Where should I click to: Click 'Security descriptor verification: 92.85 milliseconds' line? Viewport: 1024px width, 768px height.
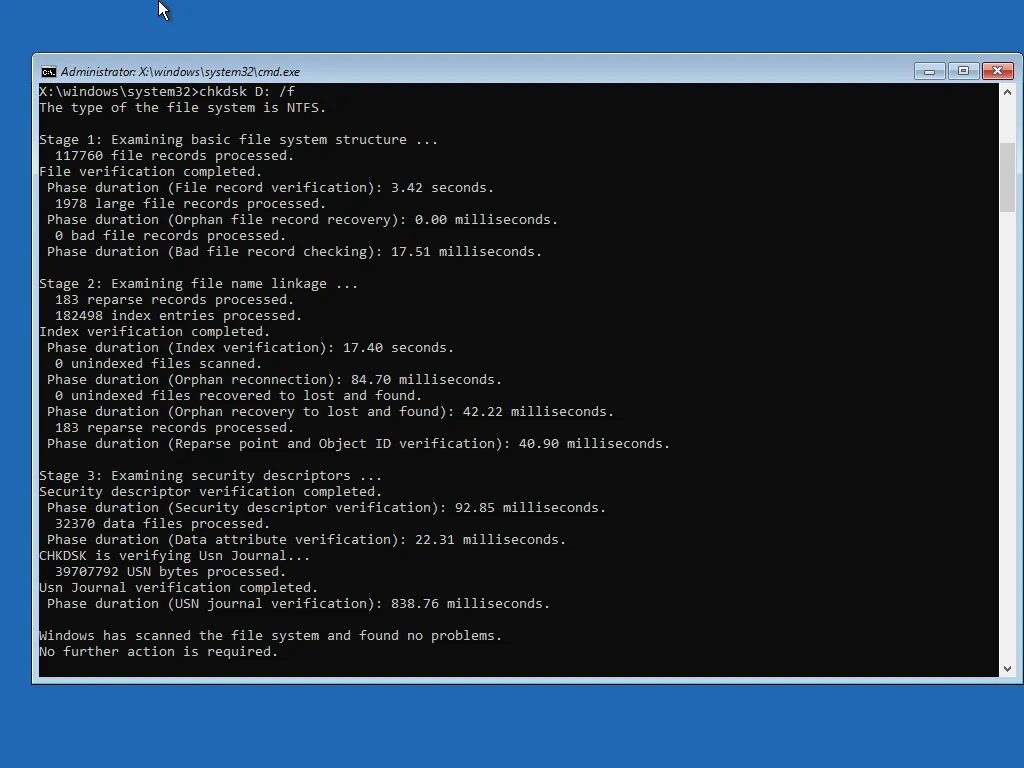327,507
